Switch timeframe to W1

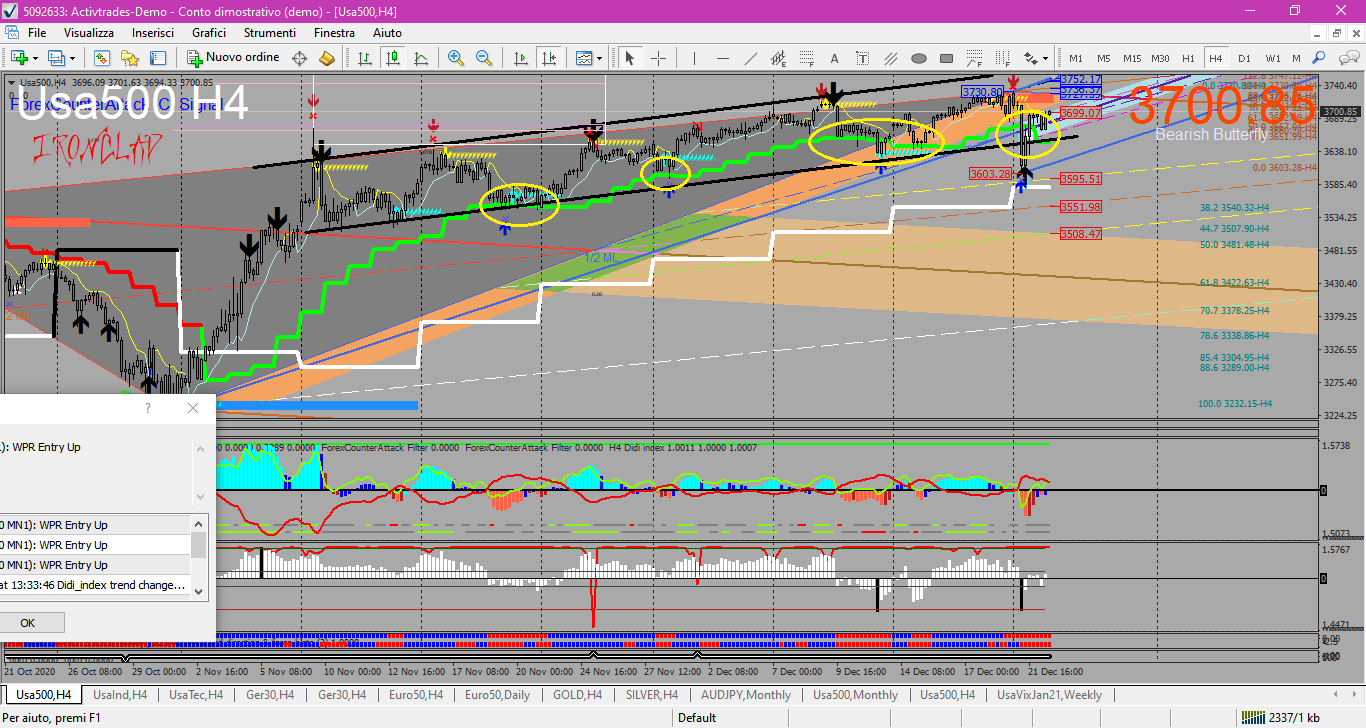(x=1272, y=58)
